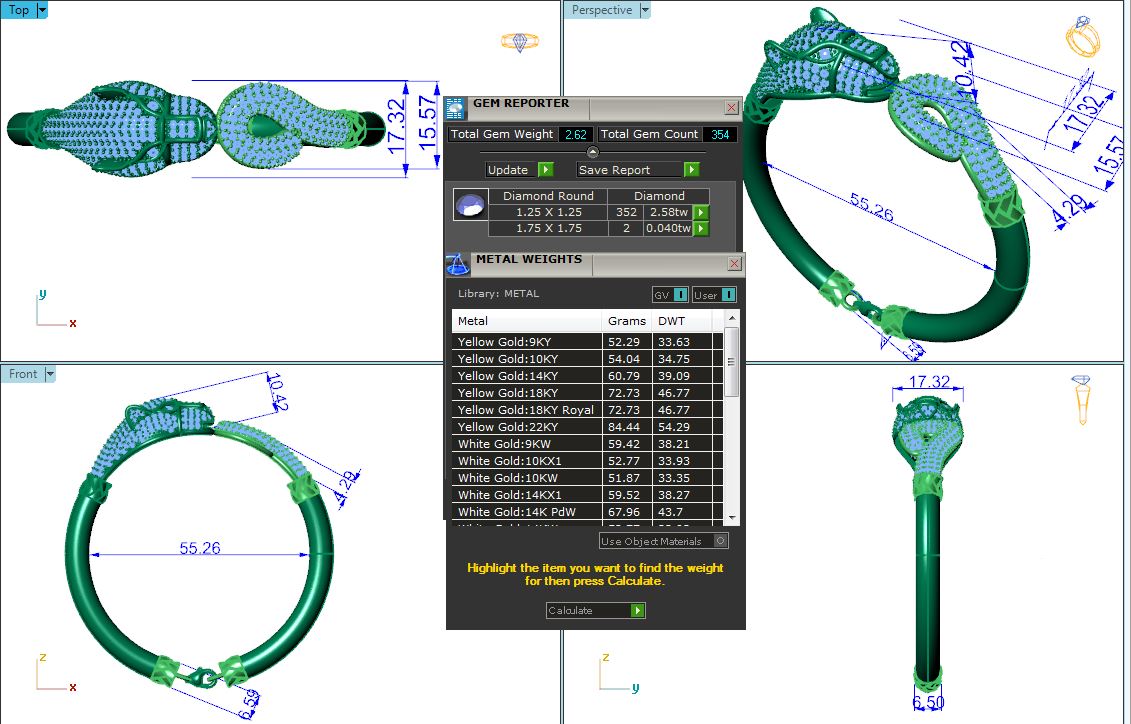Viewport: 1131px width, 724px height.
Task: Click the green arrow beside Save Report
Action: click(x=691, y=170)
